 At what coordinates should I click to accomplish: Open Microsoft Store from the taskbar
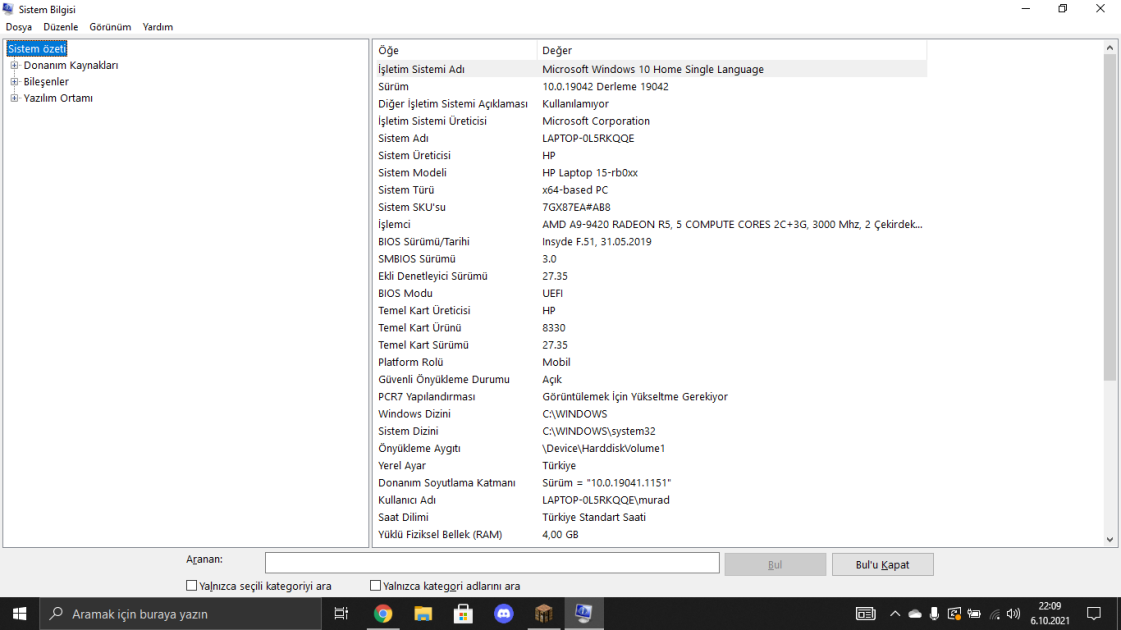tap(463, 614)
